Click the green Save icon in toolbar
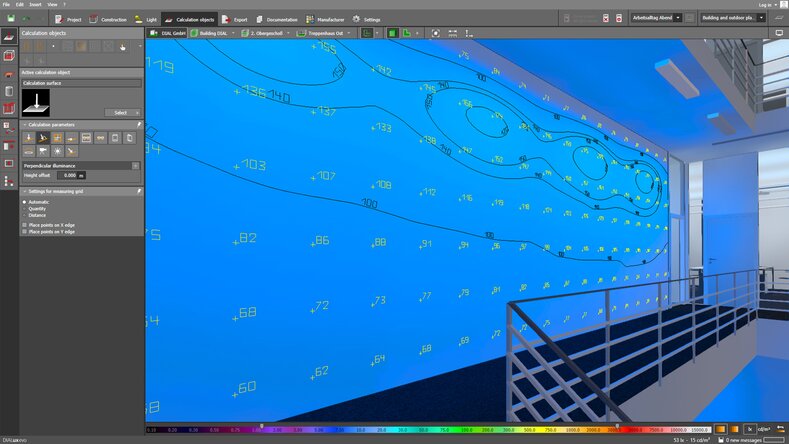This screenshot has height=444, width=789. pos(9,19)
